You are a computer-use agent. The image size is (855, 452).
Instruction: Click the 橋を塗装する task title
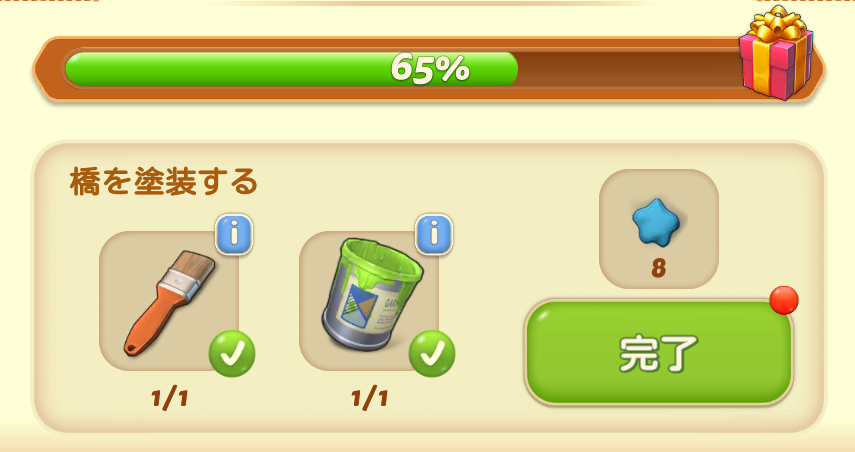[x=164, y=182]
